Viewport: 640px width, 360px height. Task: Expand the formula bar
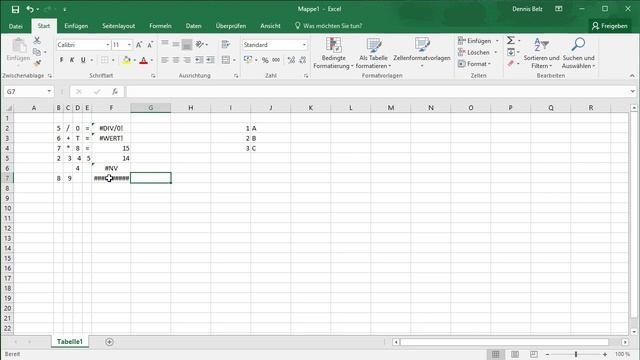click(632, 91)
